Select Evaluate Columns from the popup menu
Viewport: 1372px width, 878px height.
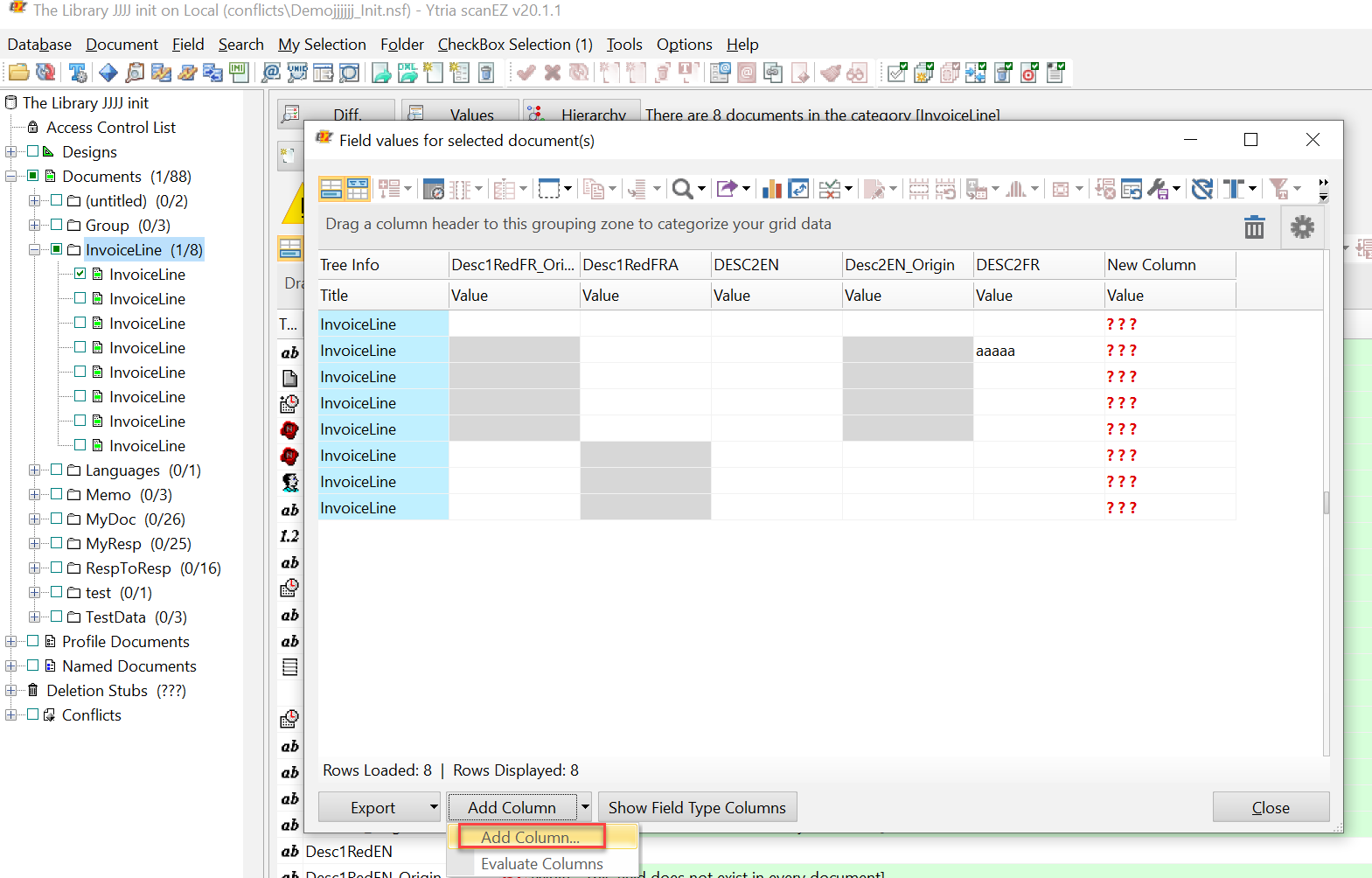541,863
